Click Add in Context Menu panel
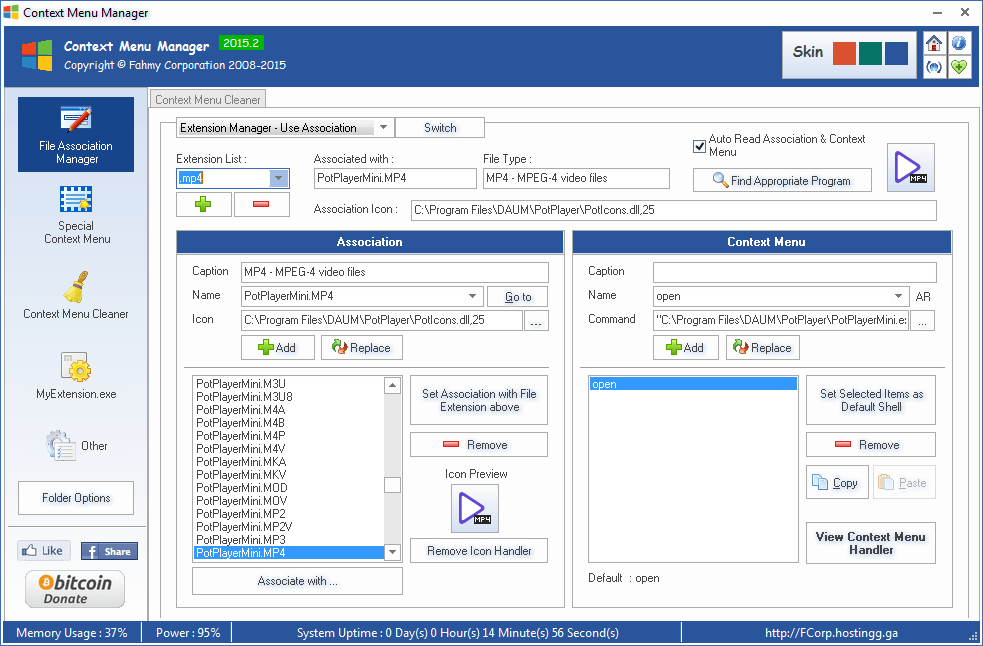The image size is (983, 646). coord(686,347)
